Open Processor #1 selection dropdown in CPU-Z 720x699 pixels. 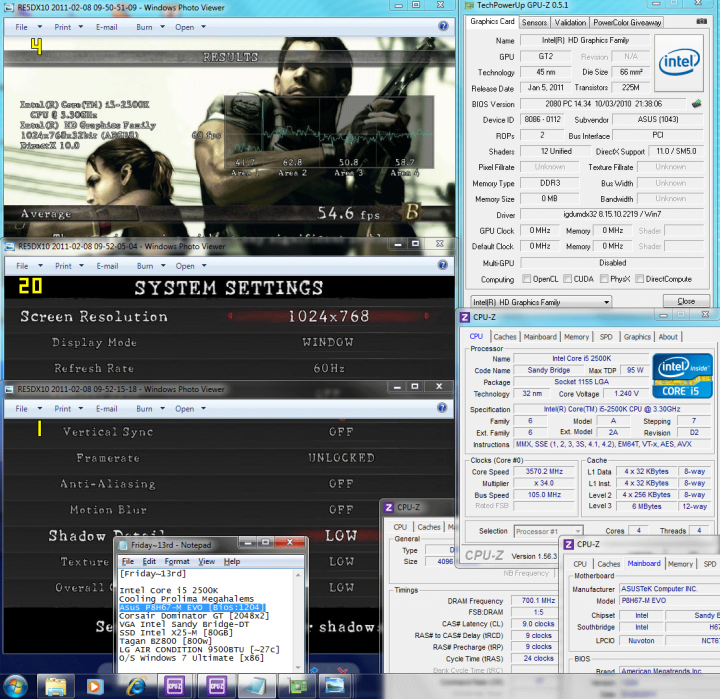pyautogui.click(x=548, y=531)
